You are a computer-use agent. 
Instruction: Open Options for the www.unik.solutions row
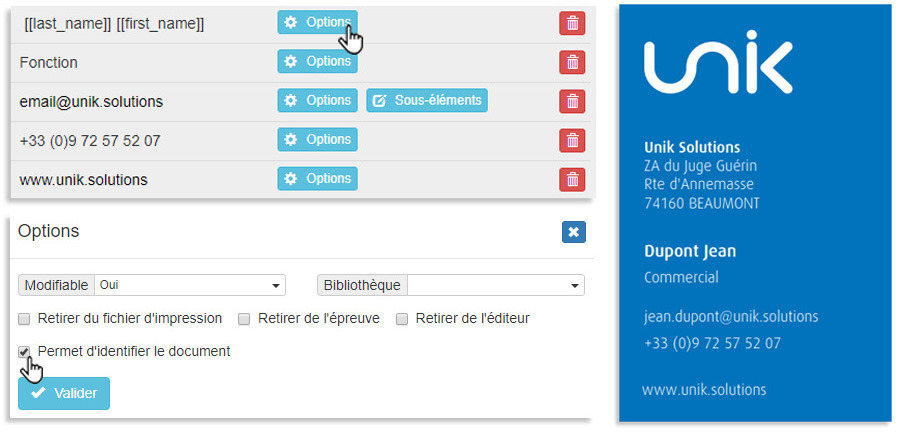(317, 178)
